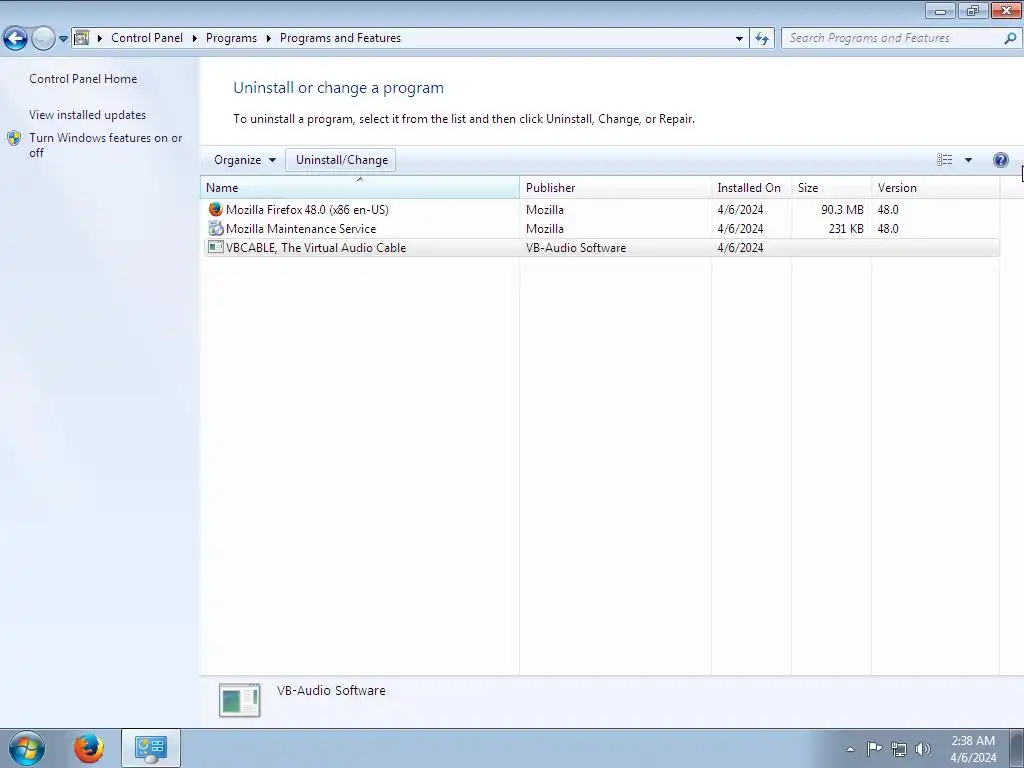Open the recent pages dropdown arrow
This screenshot has width=1024, height=768.
tap(63, 39)
